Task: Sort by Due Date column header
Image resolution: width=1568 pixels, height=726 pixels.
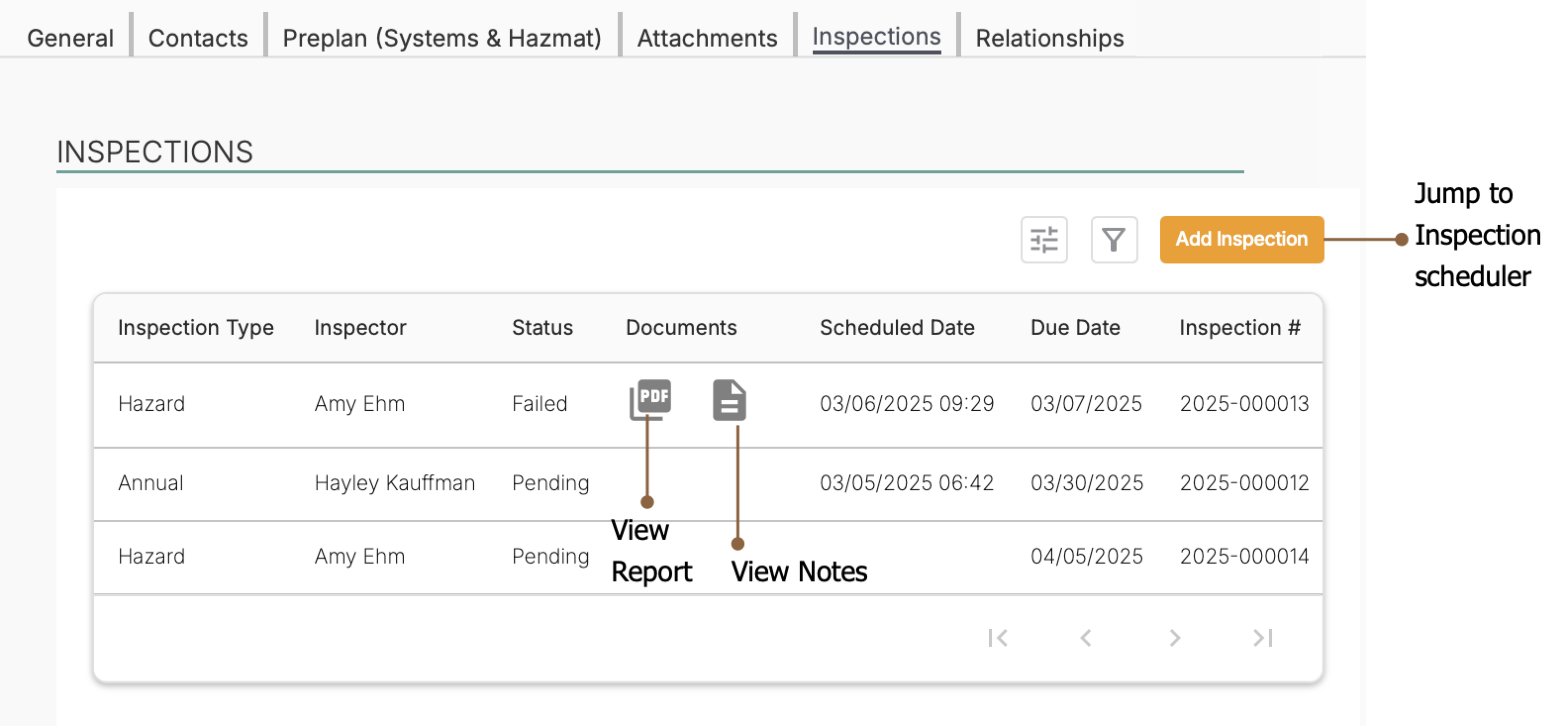Action: 1075,328
